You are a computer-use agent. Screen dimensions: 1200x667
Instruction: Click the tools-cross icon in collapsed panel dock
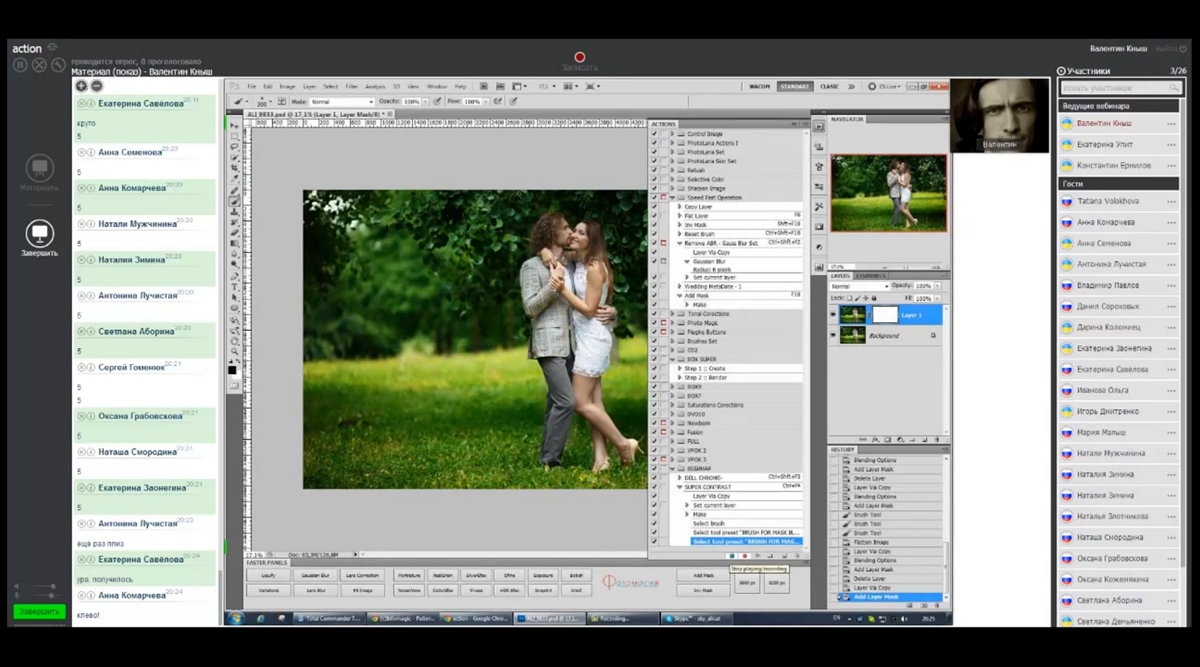819,207
